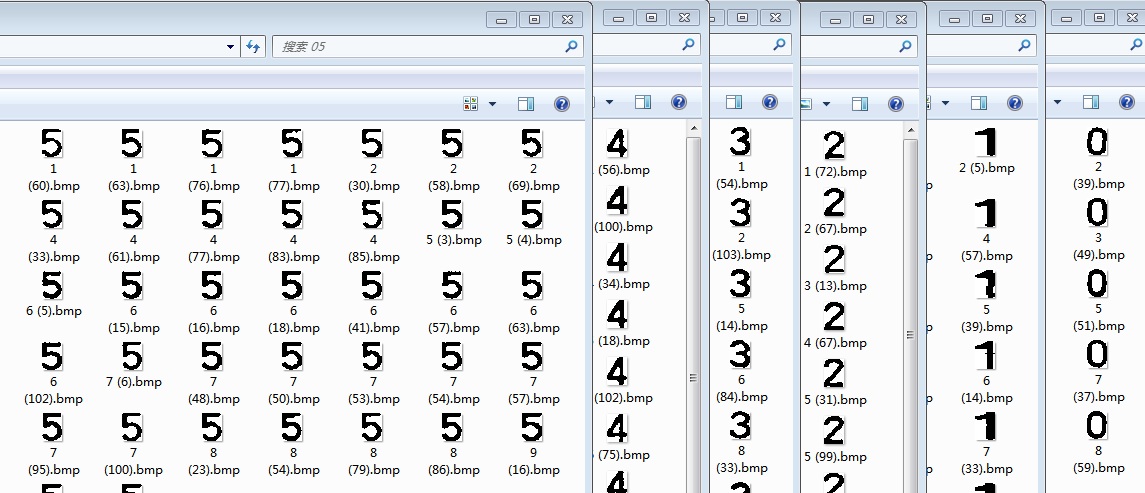Click the file name 7 (100).bmp

tap(133, 462)
